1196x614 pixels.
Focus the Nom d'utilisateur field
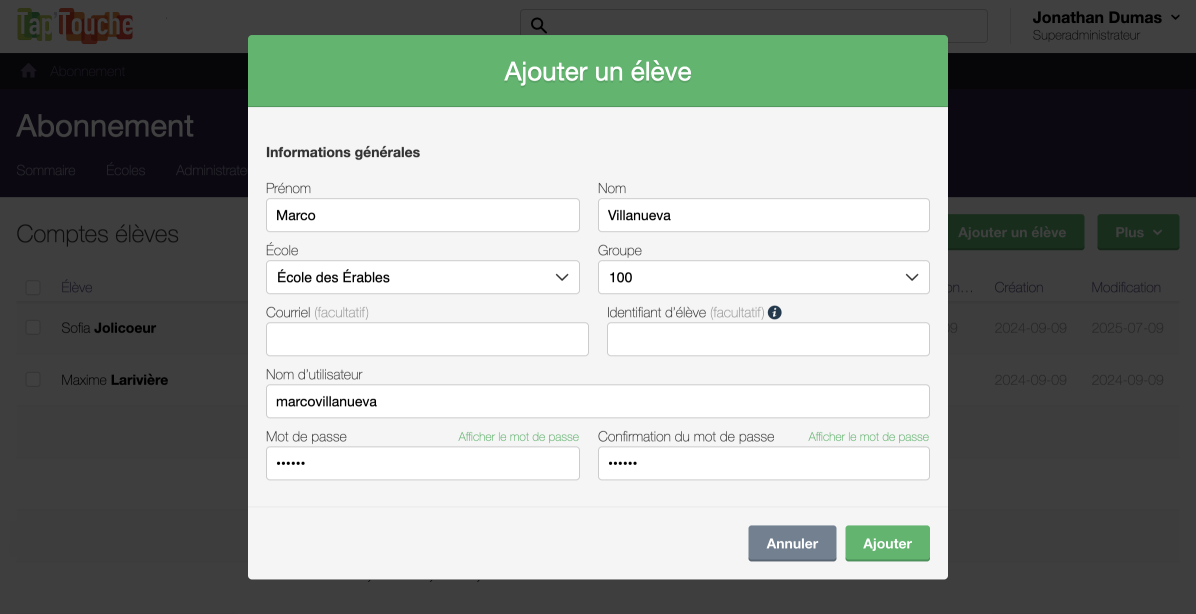[x=597, y=402]
